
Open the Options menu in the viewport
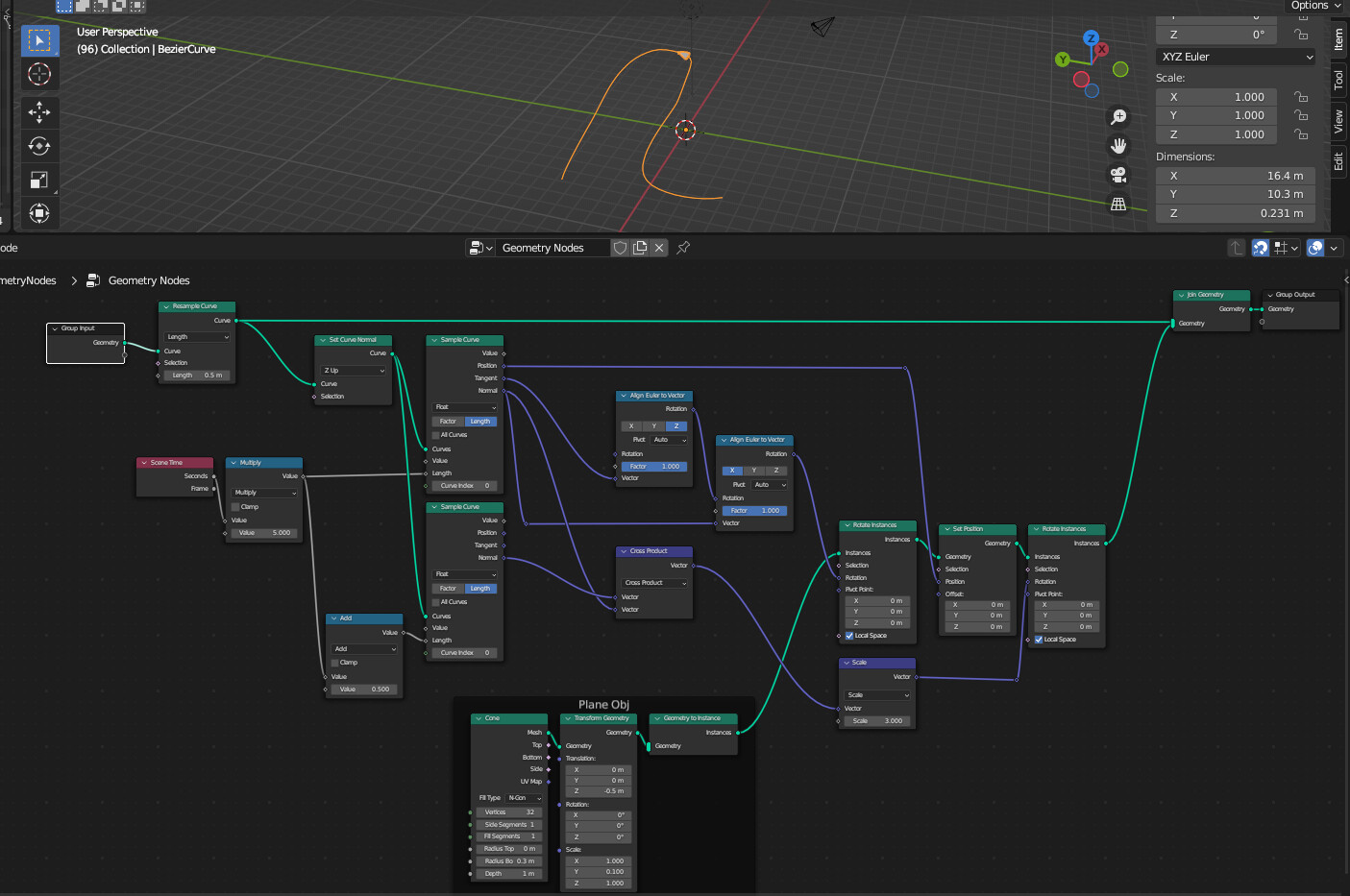(1314, 6)
